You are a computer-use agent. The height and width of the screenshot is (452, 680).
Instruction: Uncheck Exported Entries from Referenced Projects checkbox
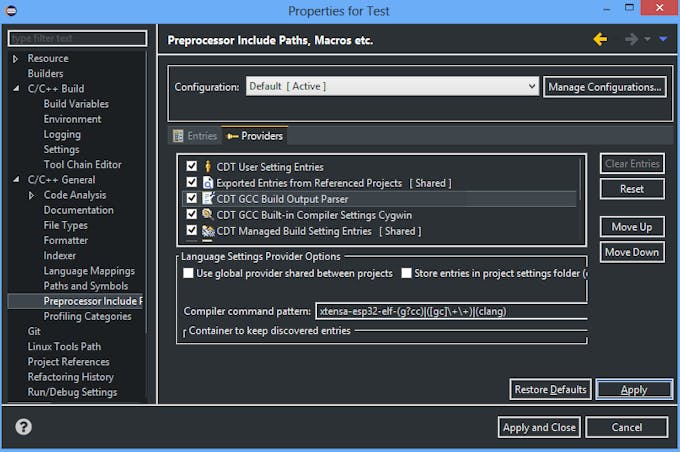[x=191, y=182]
